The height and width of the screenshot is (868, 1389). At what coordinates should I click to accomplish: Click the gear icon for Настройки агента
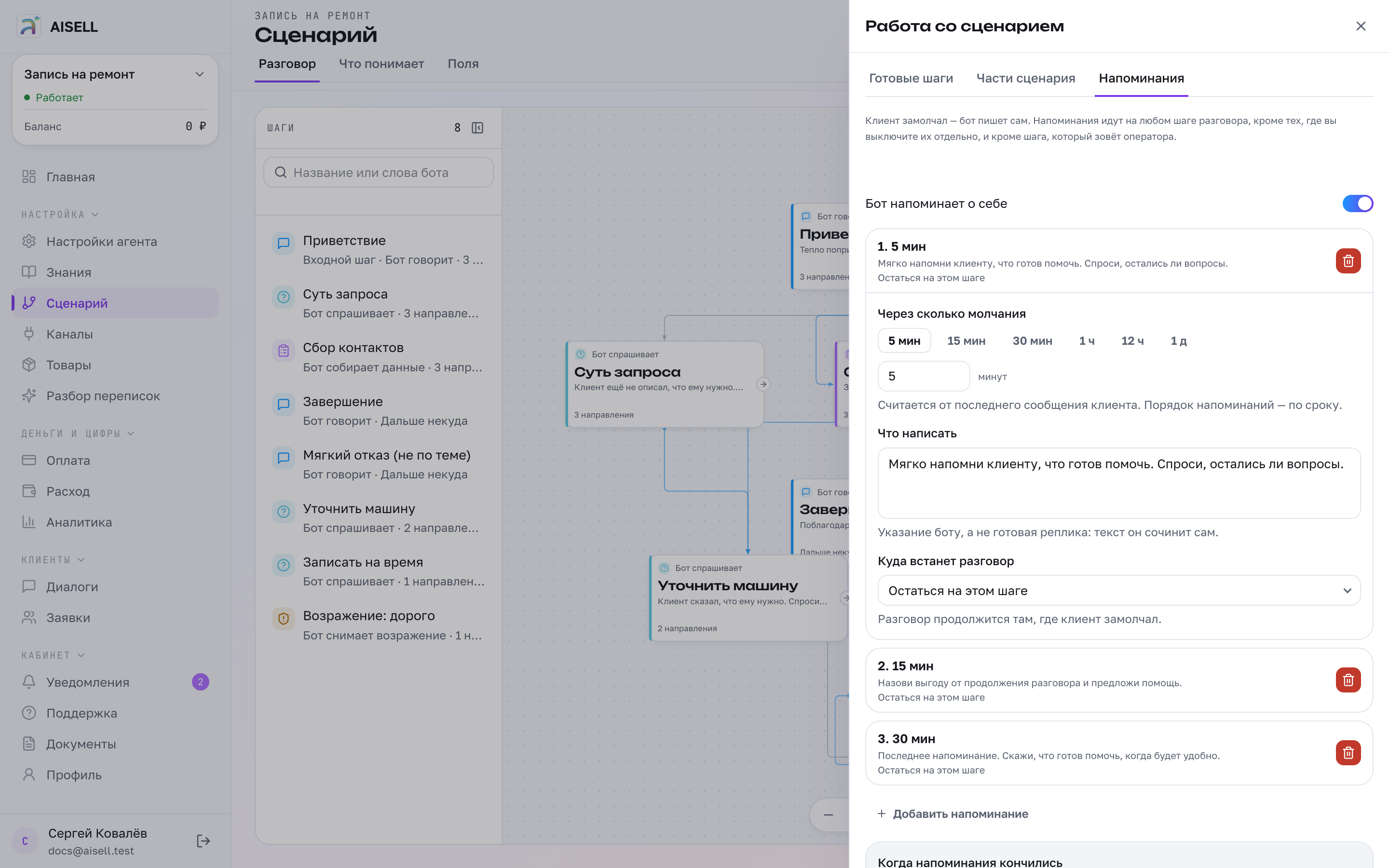[x=29, y=241]
